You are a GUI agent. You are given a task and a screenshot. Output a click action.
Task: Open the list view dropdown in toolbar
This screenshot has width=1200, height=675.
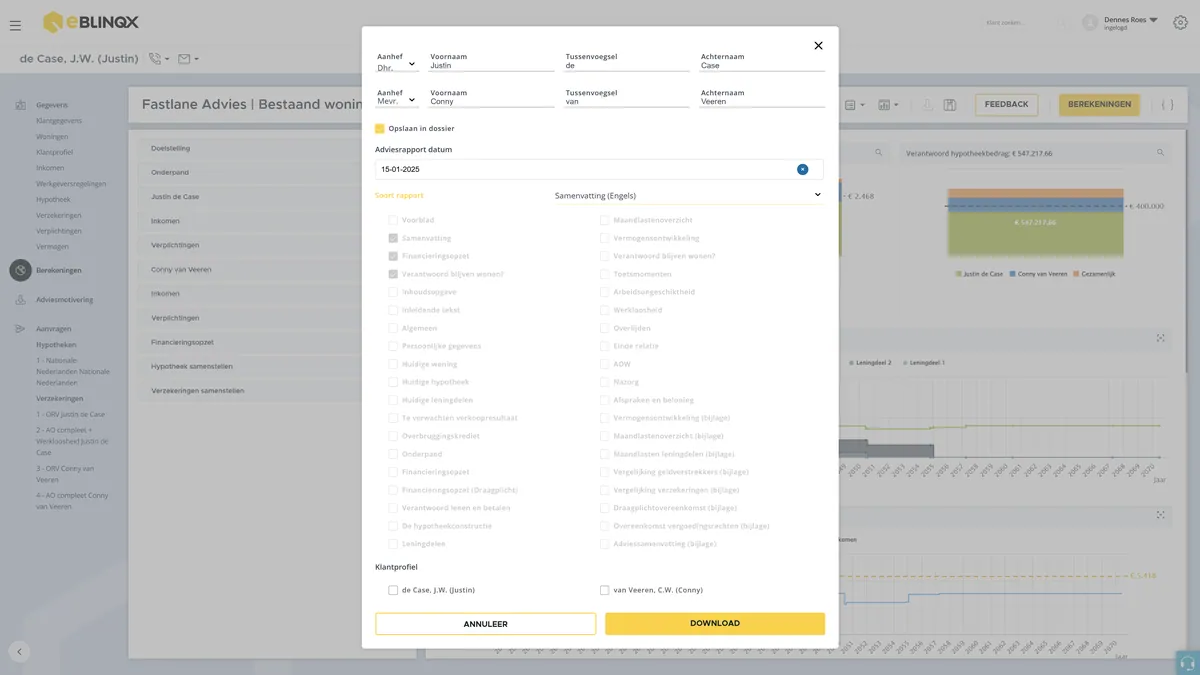click(854, 105)
